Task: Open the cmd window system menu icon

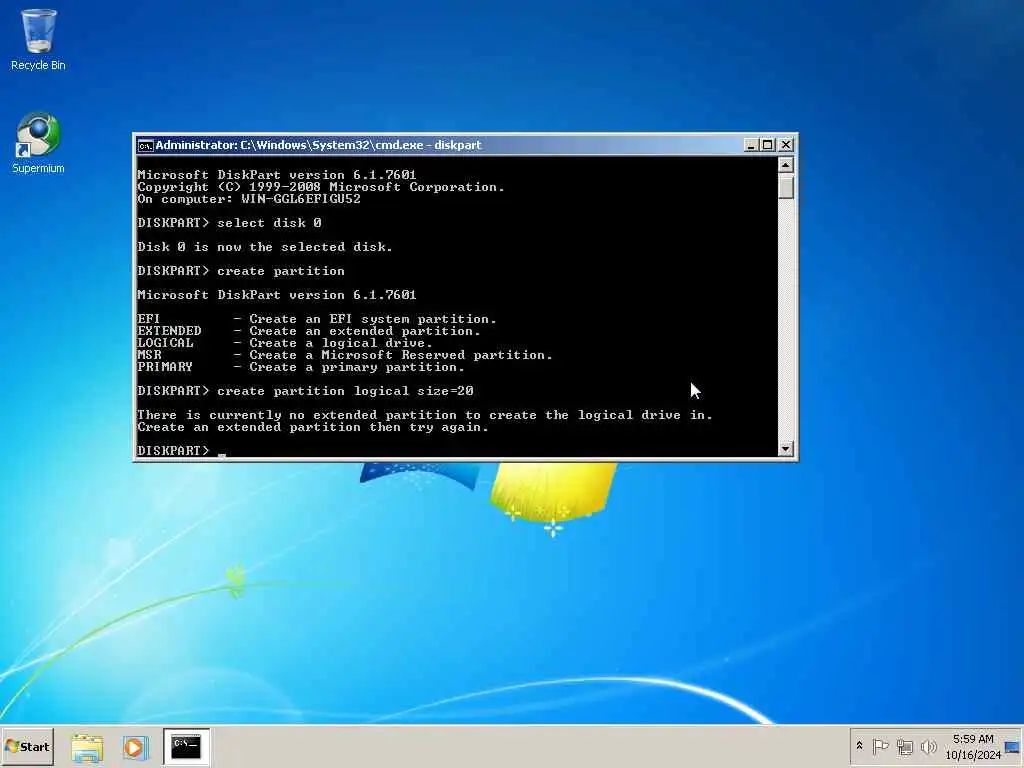Action: coord(145,145)
